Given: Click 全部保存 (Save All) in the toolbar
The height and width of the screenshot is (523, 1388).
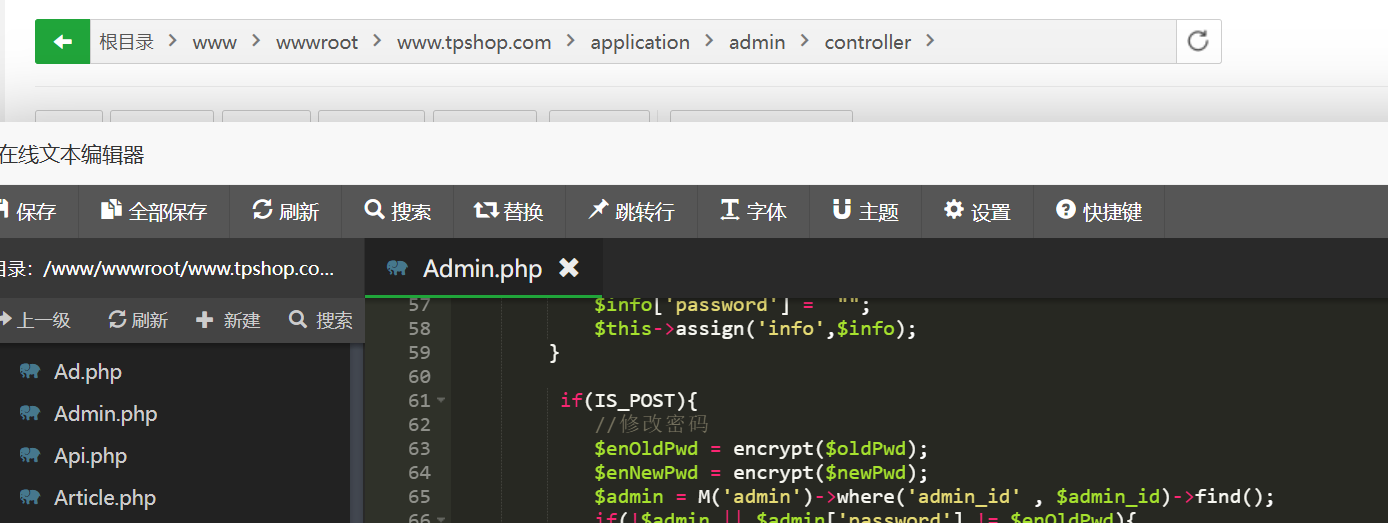Looking at the screenshot, I should (x=155, y=212).
